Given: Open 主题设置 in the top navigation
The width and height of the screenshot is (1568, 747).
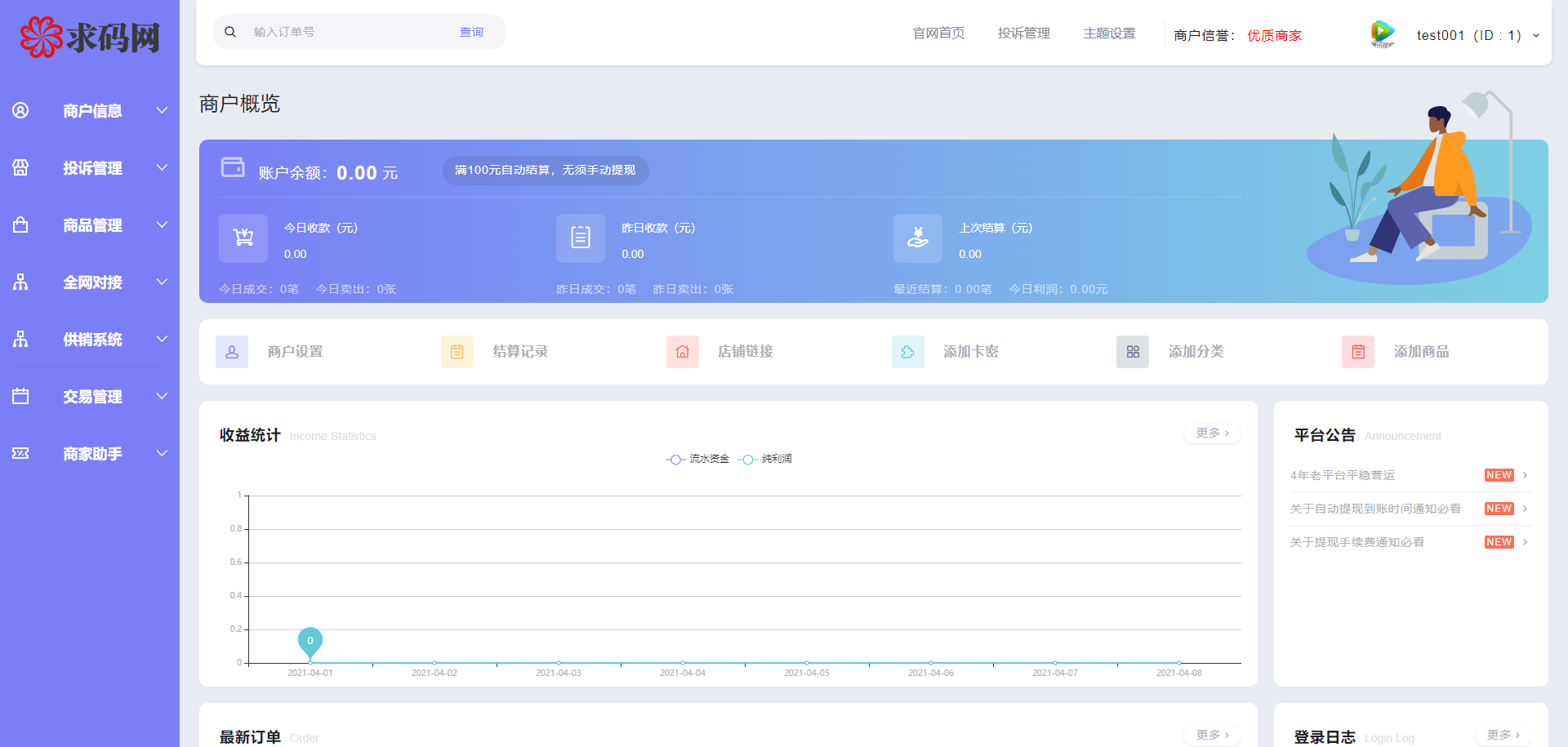Looking at the screenshot, I should point(1109,33).
